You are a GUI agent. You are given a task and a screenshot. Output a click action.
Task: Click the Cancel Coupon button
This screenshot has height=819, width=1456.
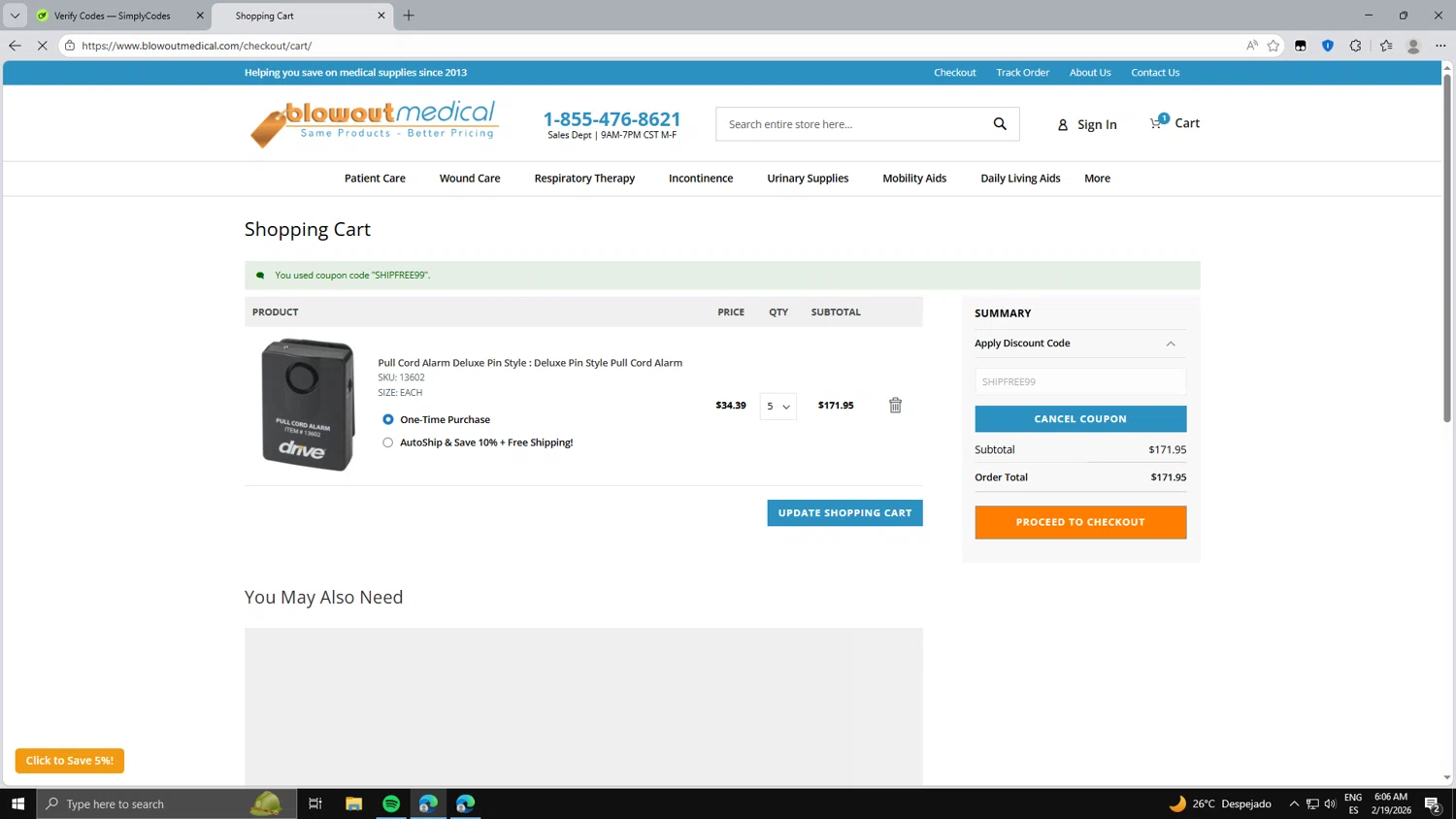click(x=1080, y=419)
